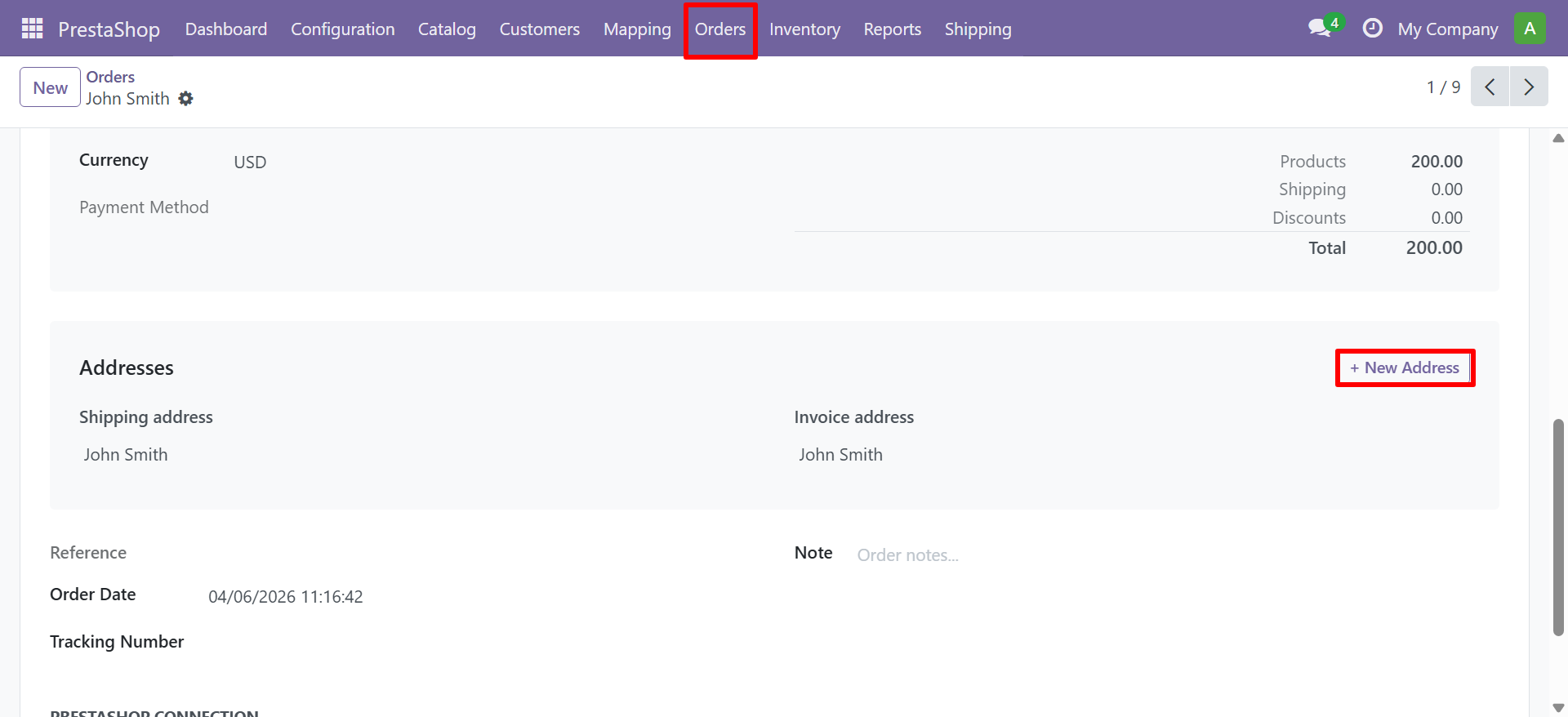Open the conversations chat icon
Image resolution: width=1568 pixels, height=717 pixels.
click(1320, 29)
